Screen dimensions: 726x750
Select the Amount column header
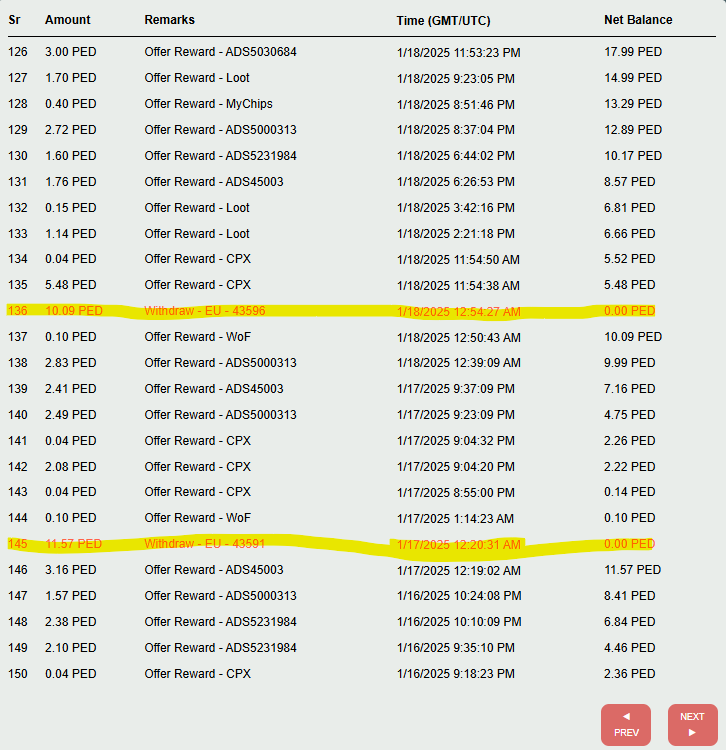[x=67, y=20]
